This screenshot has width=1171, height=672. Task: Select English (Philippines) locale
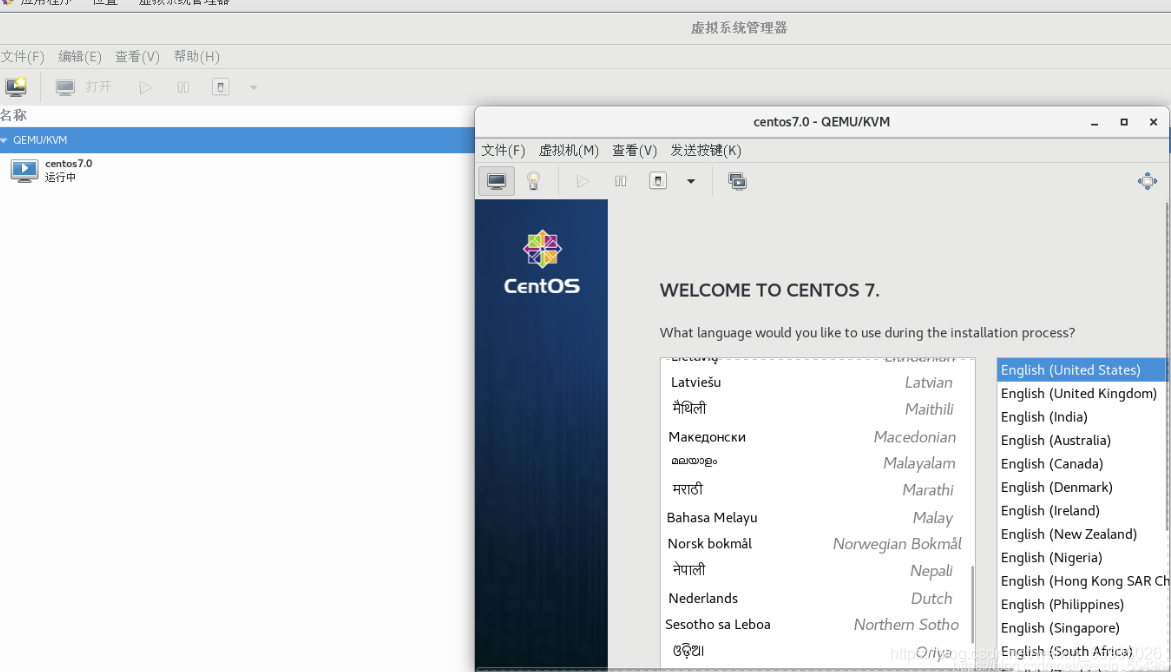point(1081,605)
